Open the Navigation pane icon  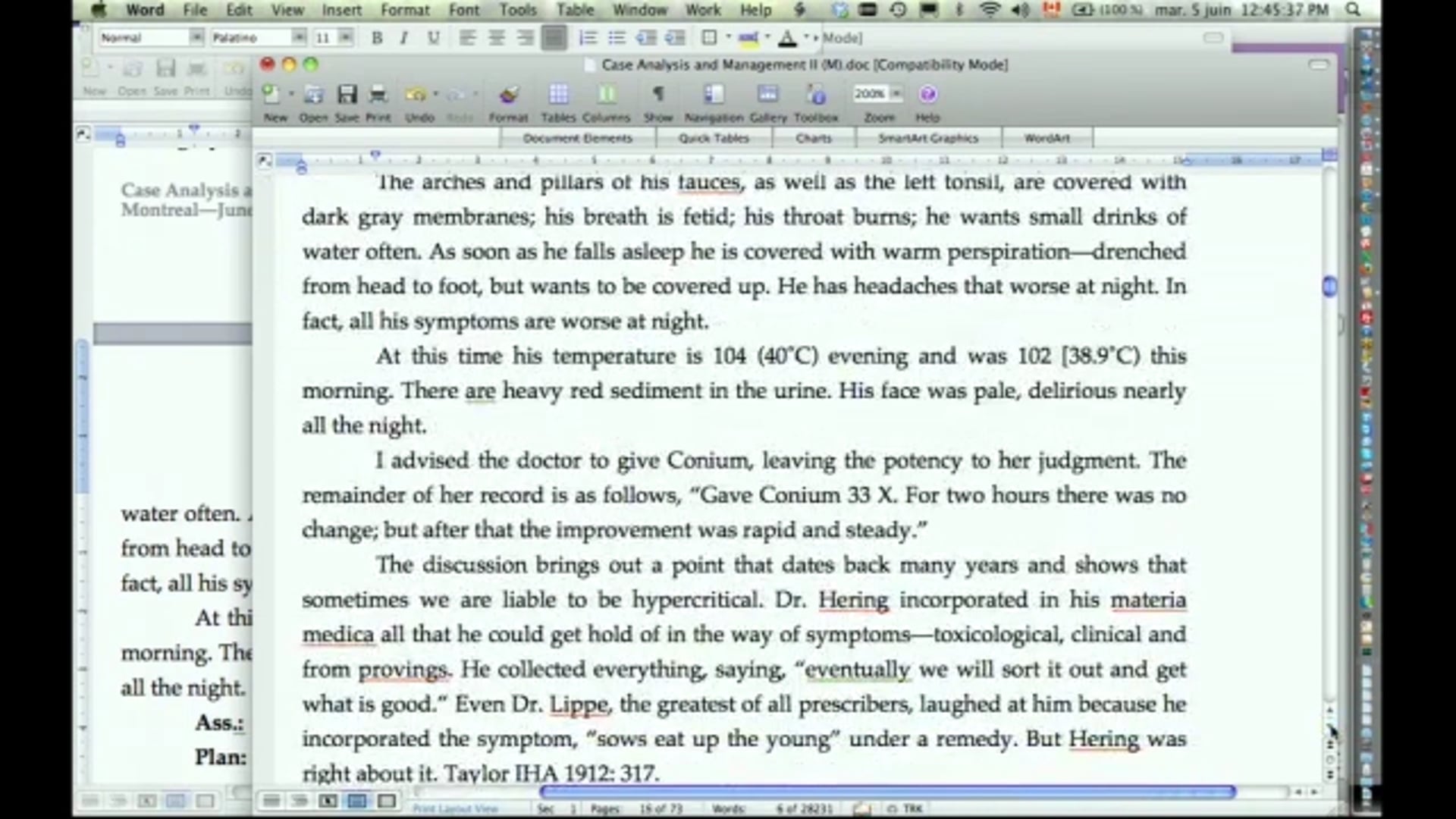click(714, 95)
